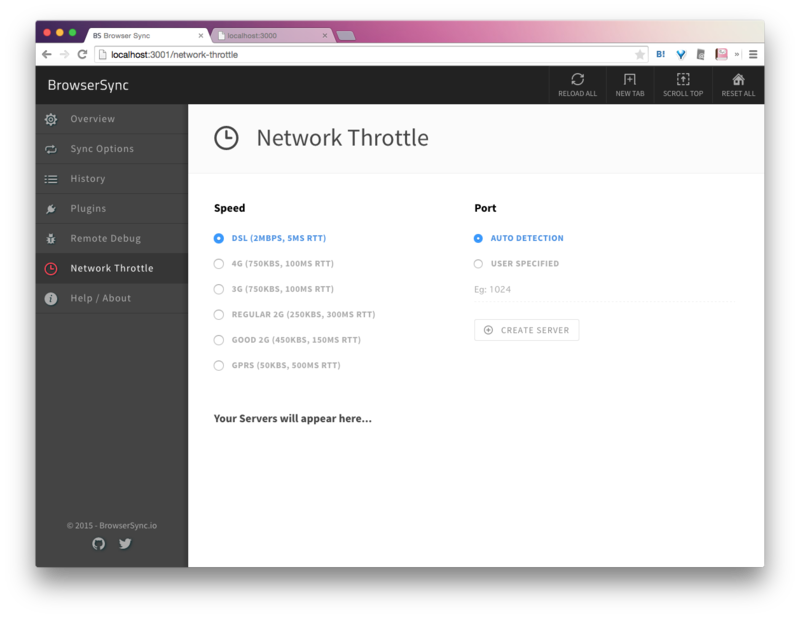Screen dimensions: 800x618
Task: Click the browser back arrow
Action: click(47, 55)
